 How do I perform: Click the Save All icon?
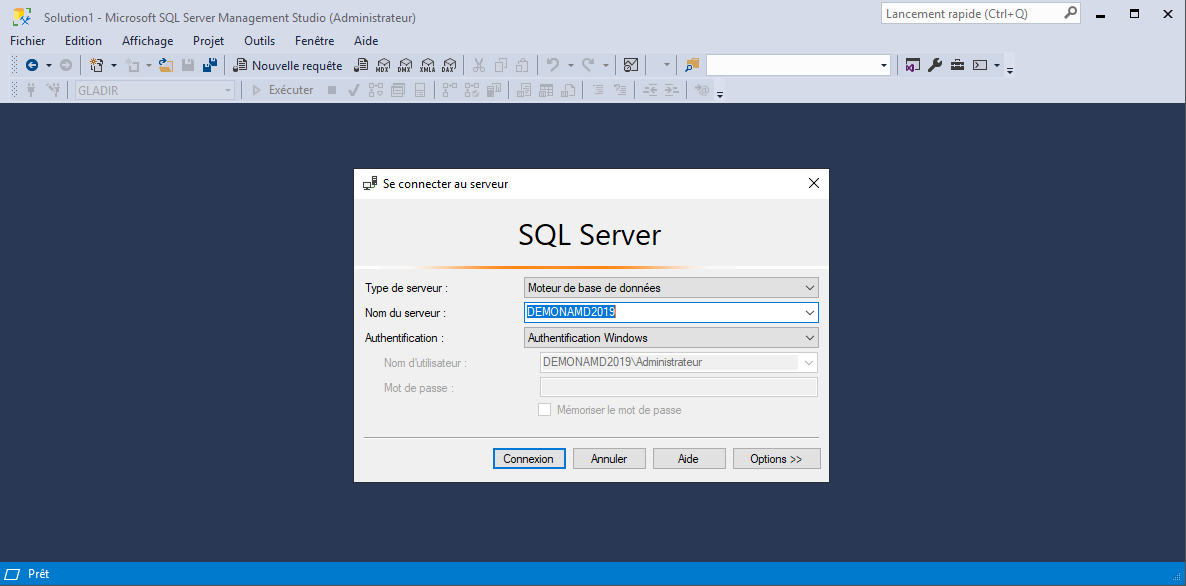pos(210,66)
